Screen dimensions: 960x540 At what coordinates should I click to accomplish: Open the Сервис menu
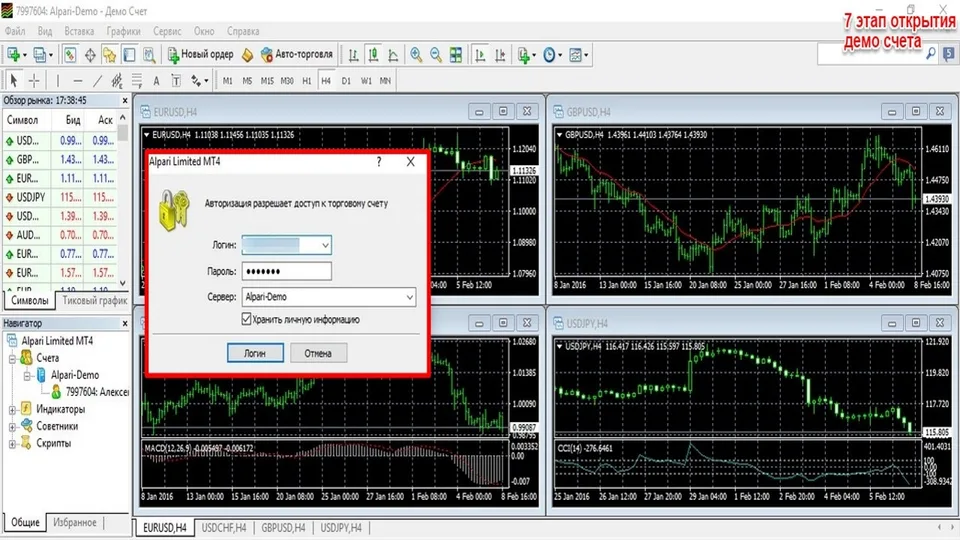click(167, 31)
